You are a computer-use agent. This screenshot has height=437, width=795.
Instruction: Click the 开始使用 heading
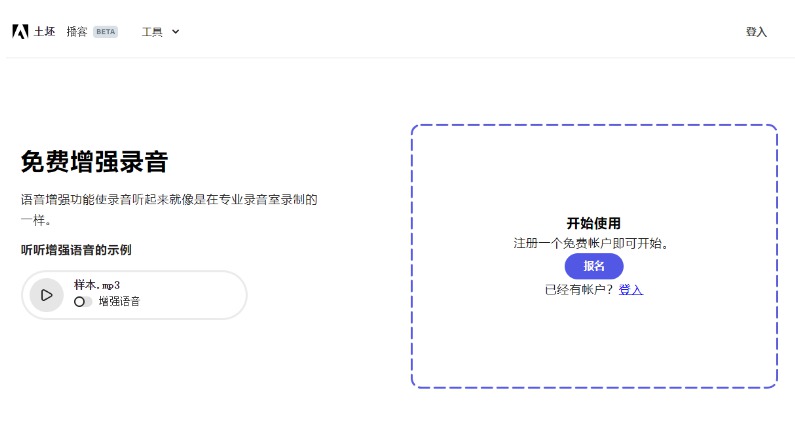[x=594, y=223]
